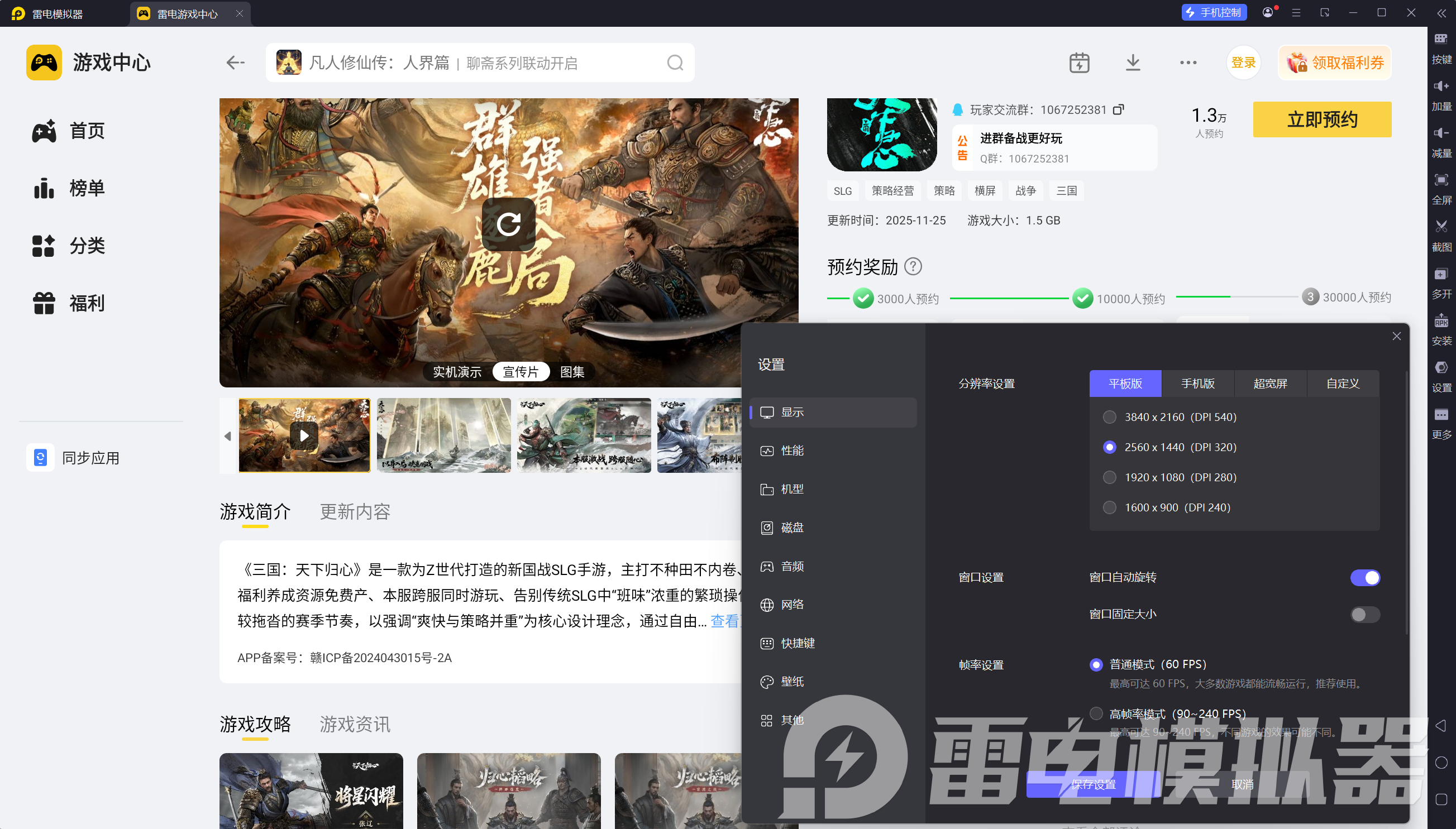Open the multi-instance (多开) icon
Image resolution: width=1456 pixels, height=829 pixels.
tap(1440, 275)
